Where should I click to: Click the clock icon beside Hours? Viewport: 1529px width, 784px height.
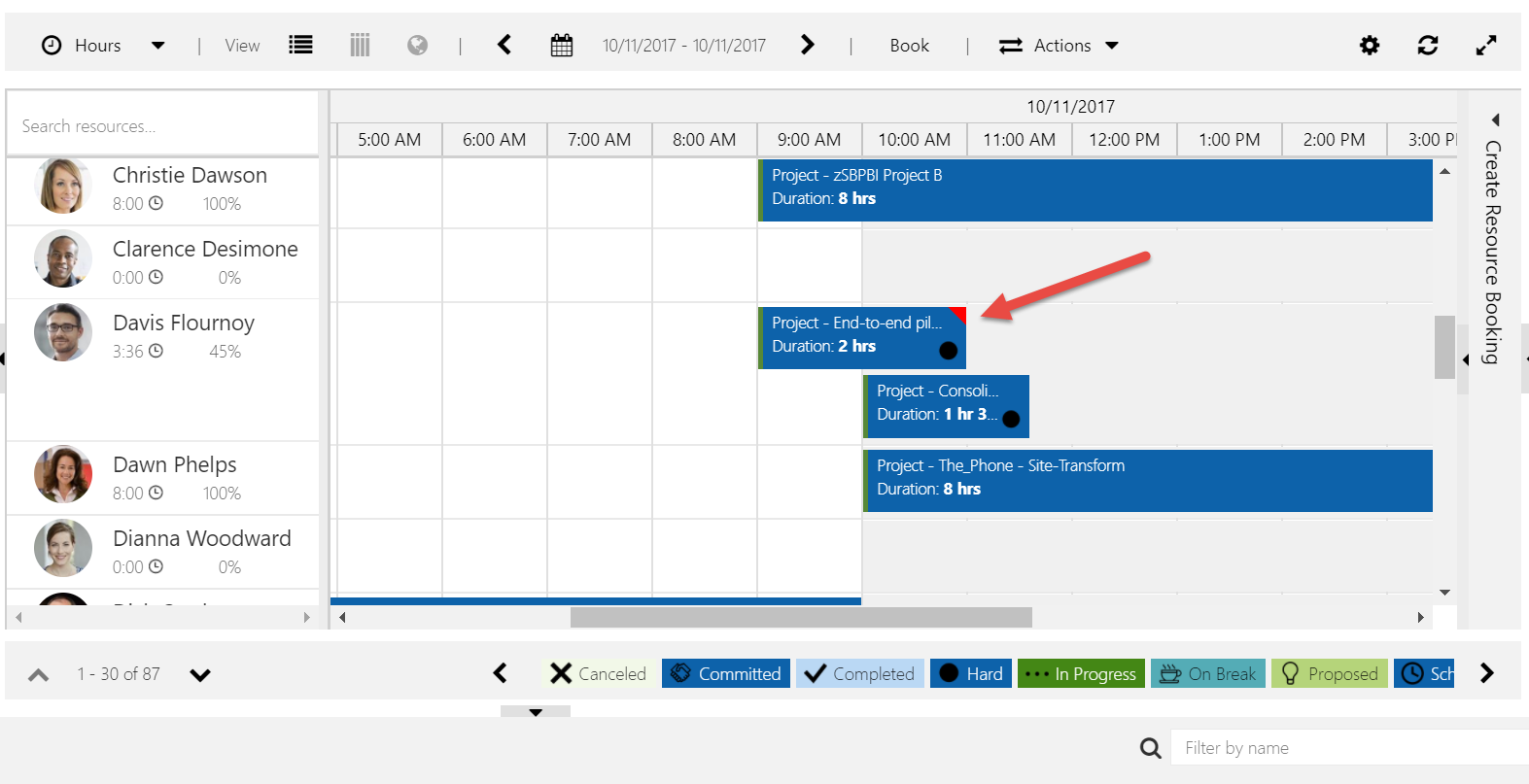pos(52,45)
